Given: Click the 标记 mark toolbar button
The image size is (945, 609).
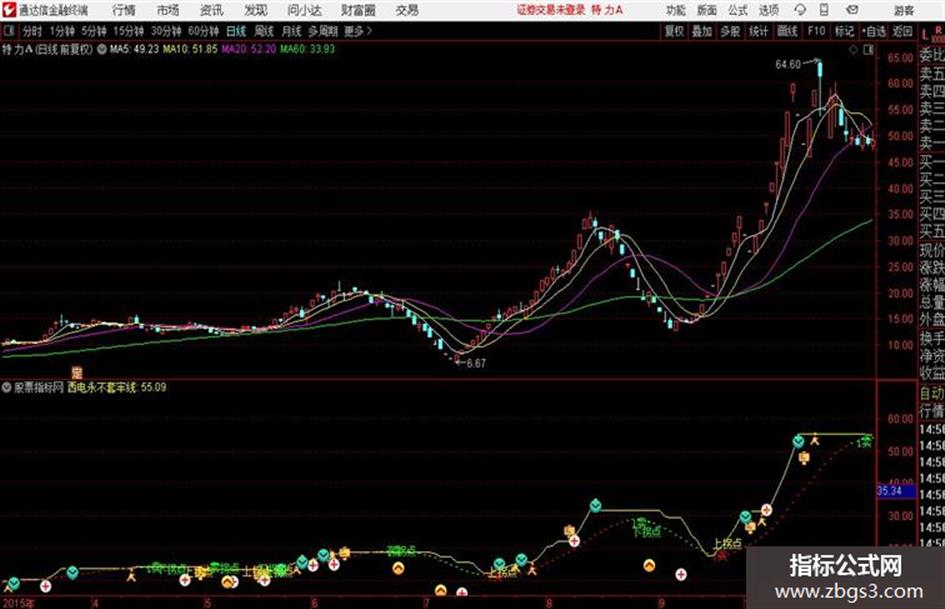Looking at the screenshot, I should tap(844, 31).
